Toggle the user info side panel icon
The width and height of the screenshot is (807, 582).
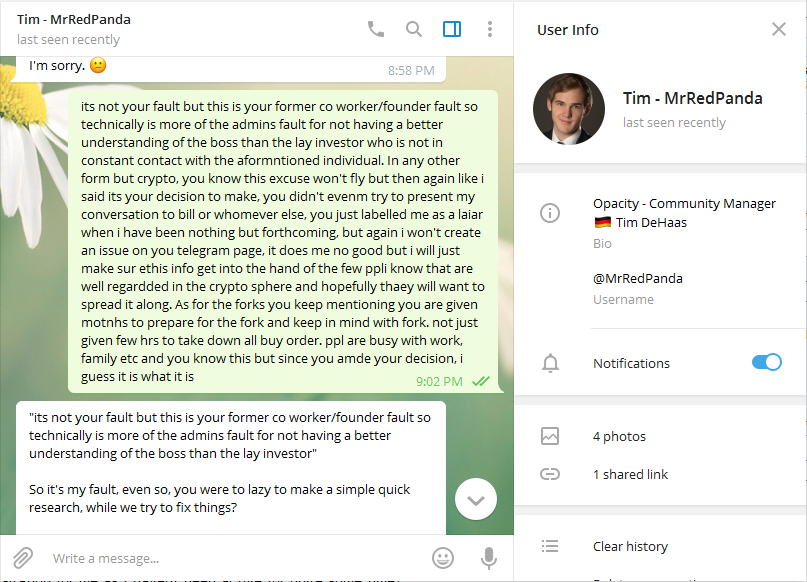click(452, 29)
